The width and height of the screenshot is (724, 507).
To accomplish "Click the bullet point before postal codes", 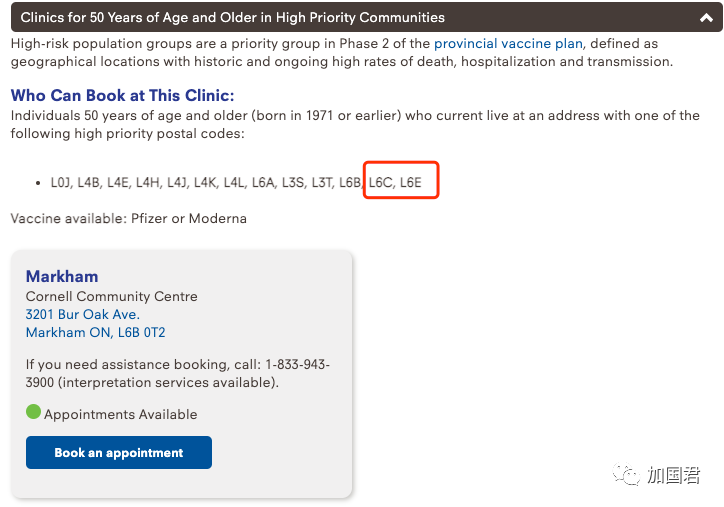I will (x=38, y=183).
